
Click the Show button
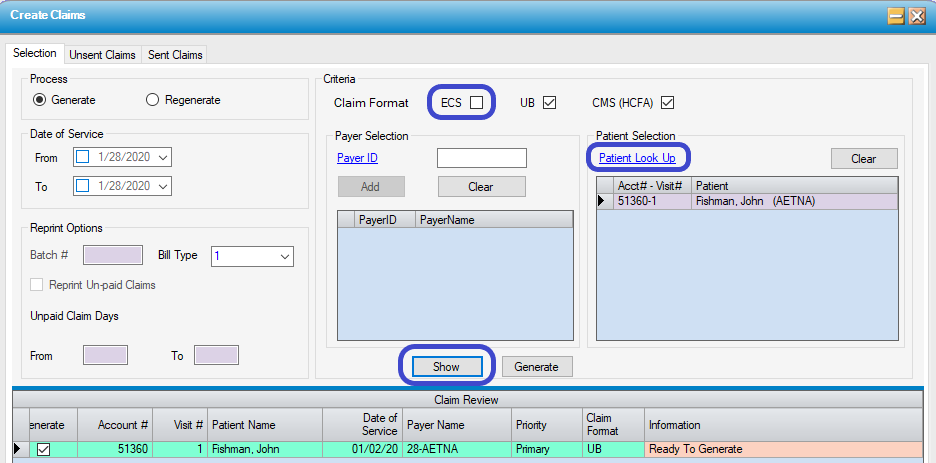point(446,367)
